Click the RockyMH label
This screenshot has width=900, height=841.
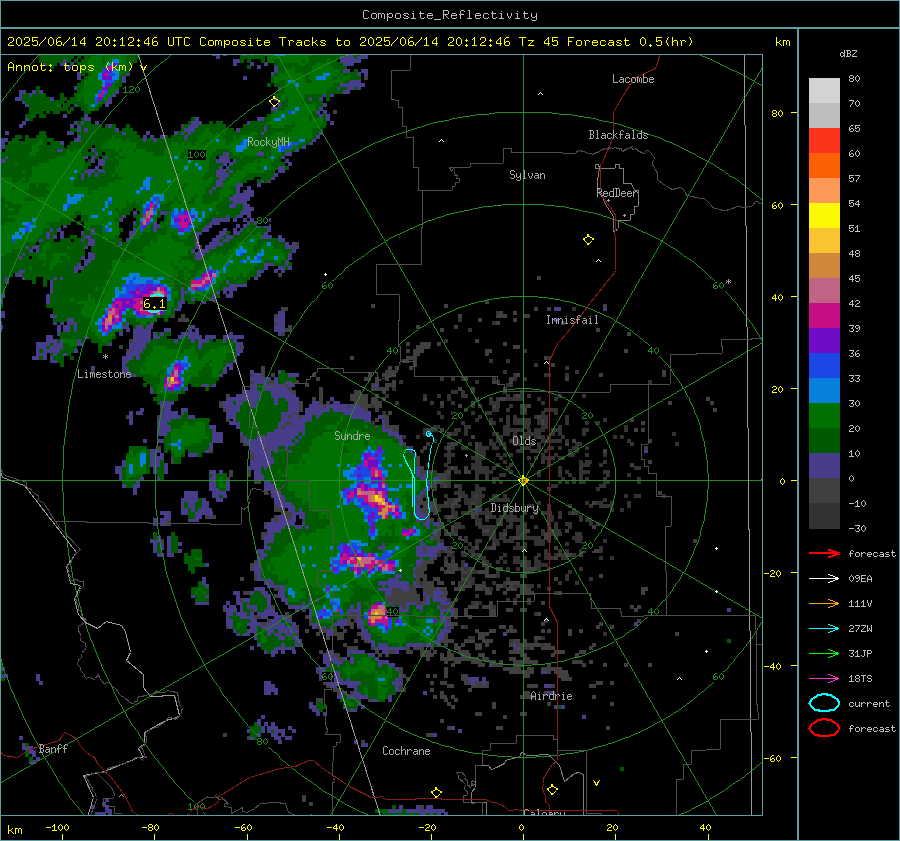(x=268, y=142)
